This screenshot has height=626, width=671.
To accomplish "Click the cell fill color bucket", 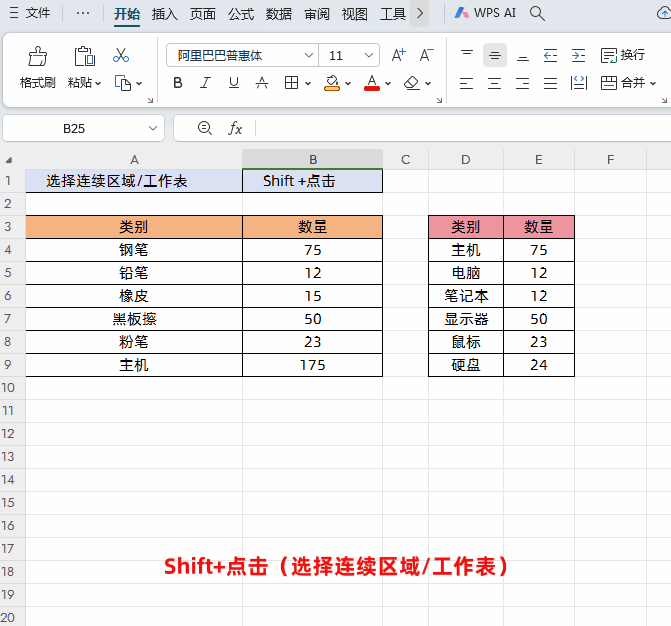I will point(332,83).
